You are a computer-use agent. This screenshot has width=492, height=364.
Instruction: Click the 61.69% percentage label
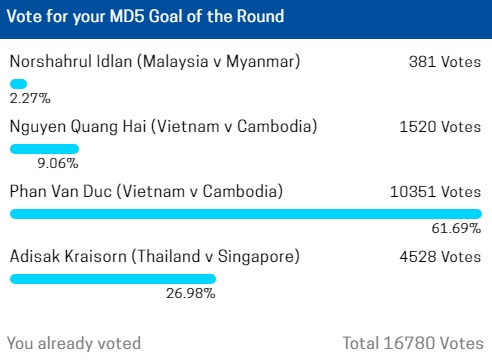(x=456, y=228)
